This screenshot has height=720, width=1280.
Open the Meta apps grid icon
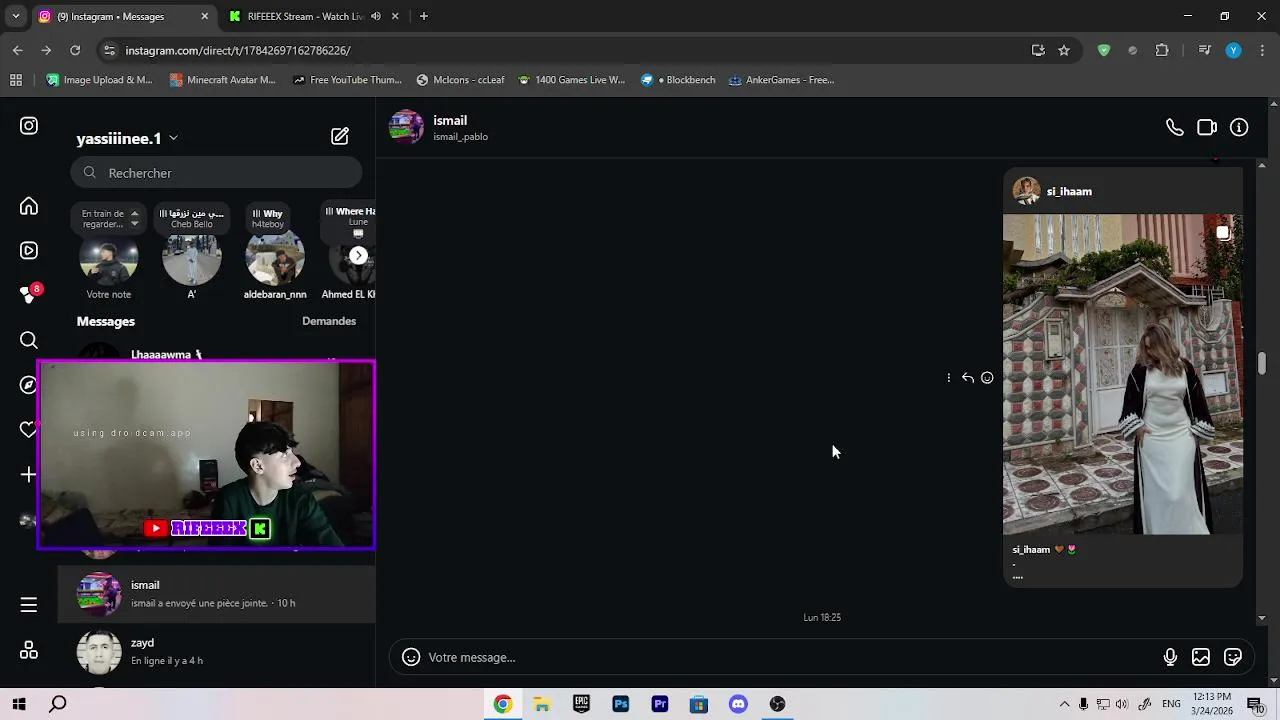click(29, 650)
